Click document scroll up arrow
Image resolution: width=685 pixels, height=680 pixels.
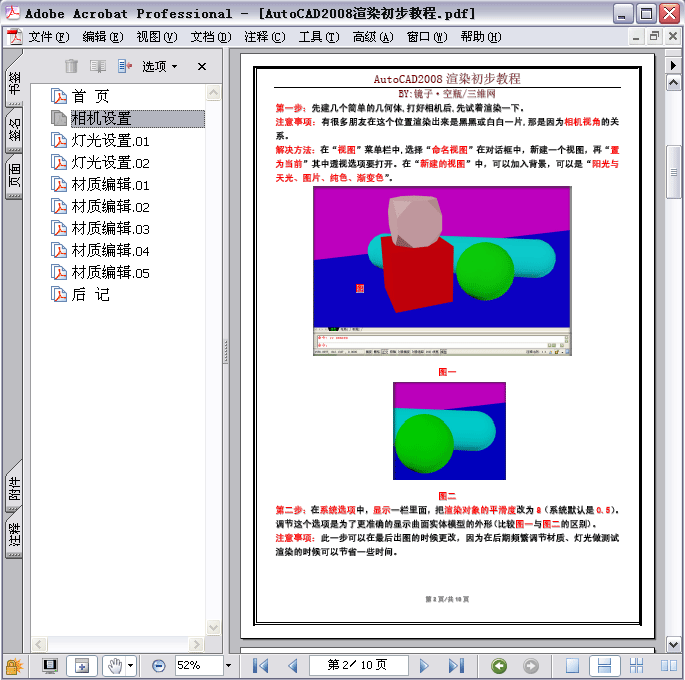pyautogui.click(x=674, y=82)
